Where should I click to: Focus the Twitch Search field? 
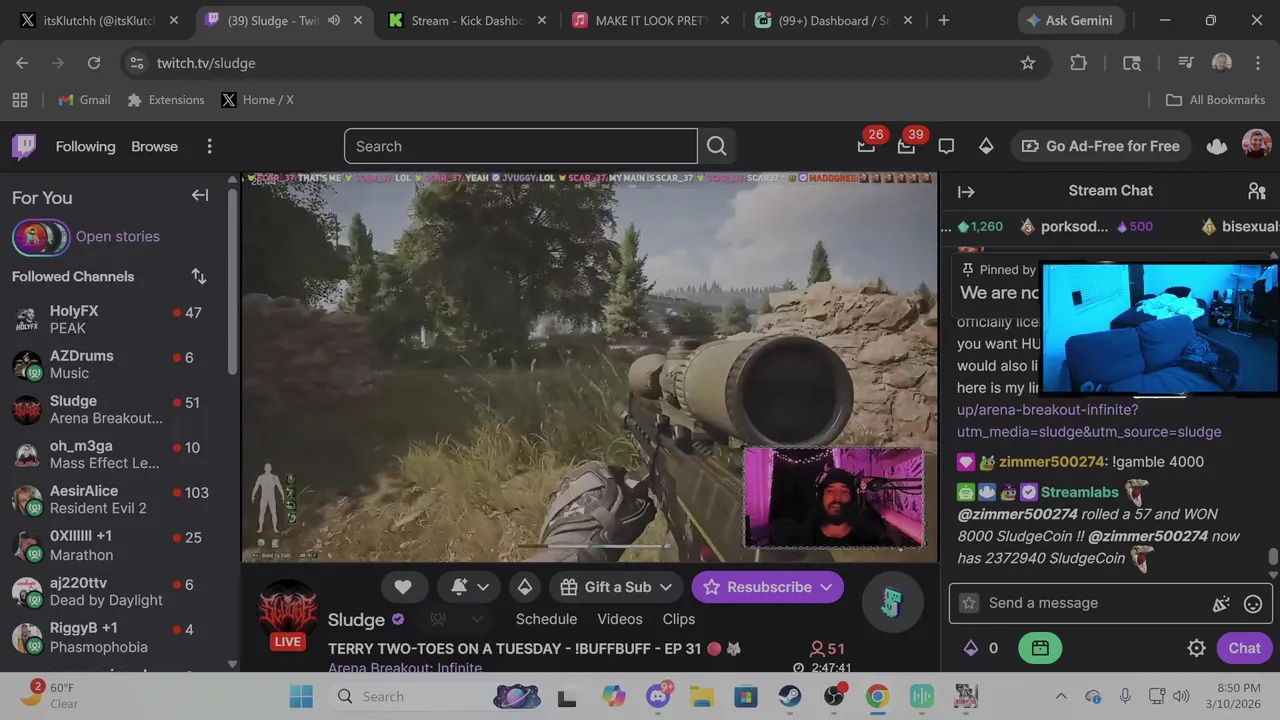click(x=520, y=146)
